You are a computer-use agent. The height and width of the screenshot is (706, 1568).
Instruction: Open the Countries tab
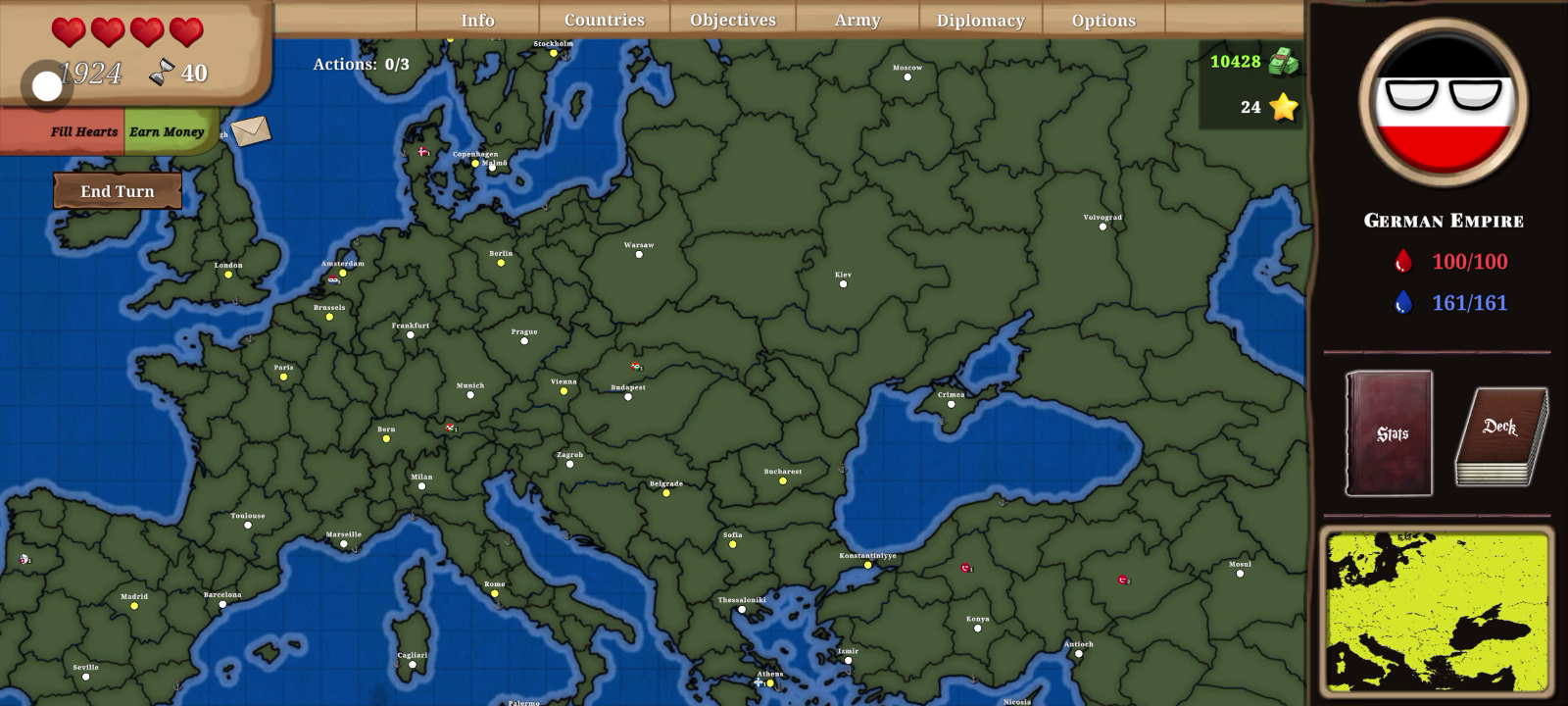pyautogui.click(x=604, y=20)
